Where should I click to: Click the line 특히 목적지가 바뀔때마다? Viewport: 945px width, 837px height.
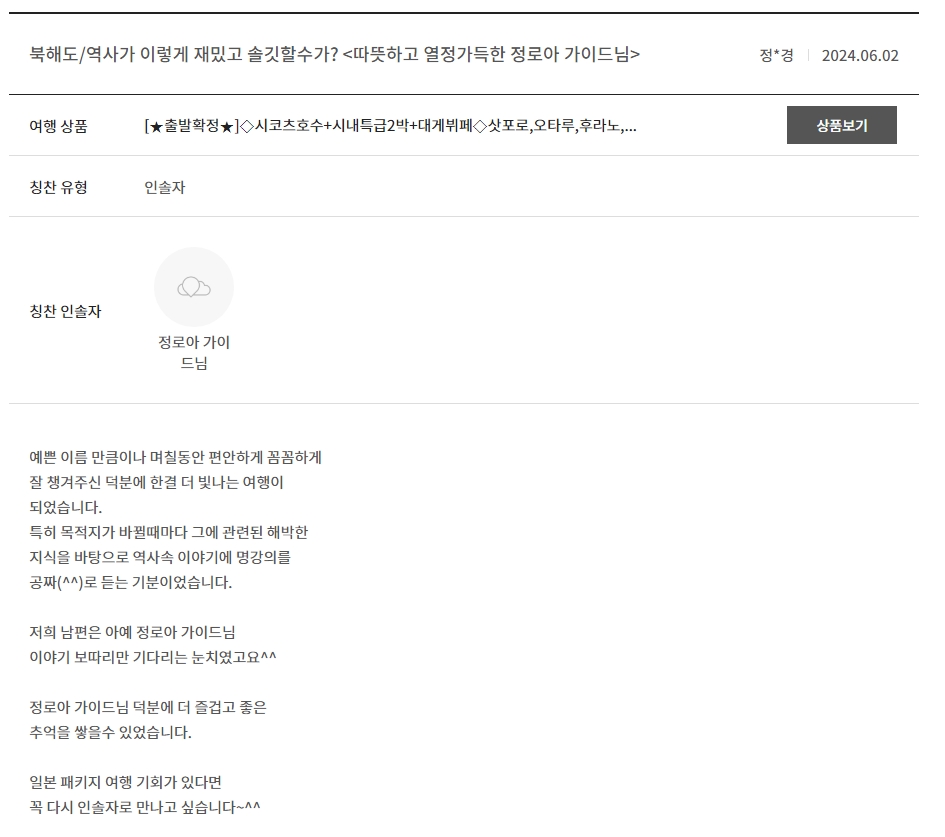point(169,533)
